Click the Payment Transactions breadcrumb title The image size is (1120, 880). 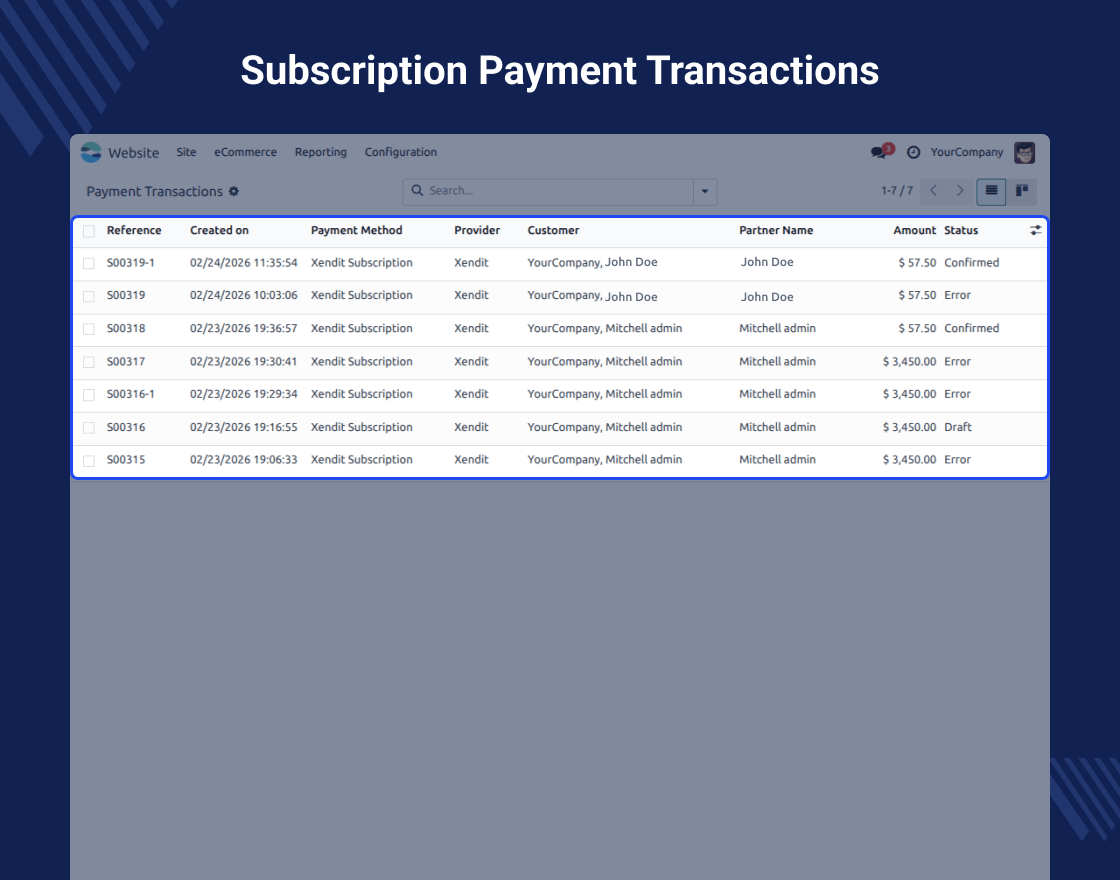coord(154,191)
